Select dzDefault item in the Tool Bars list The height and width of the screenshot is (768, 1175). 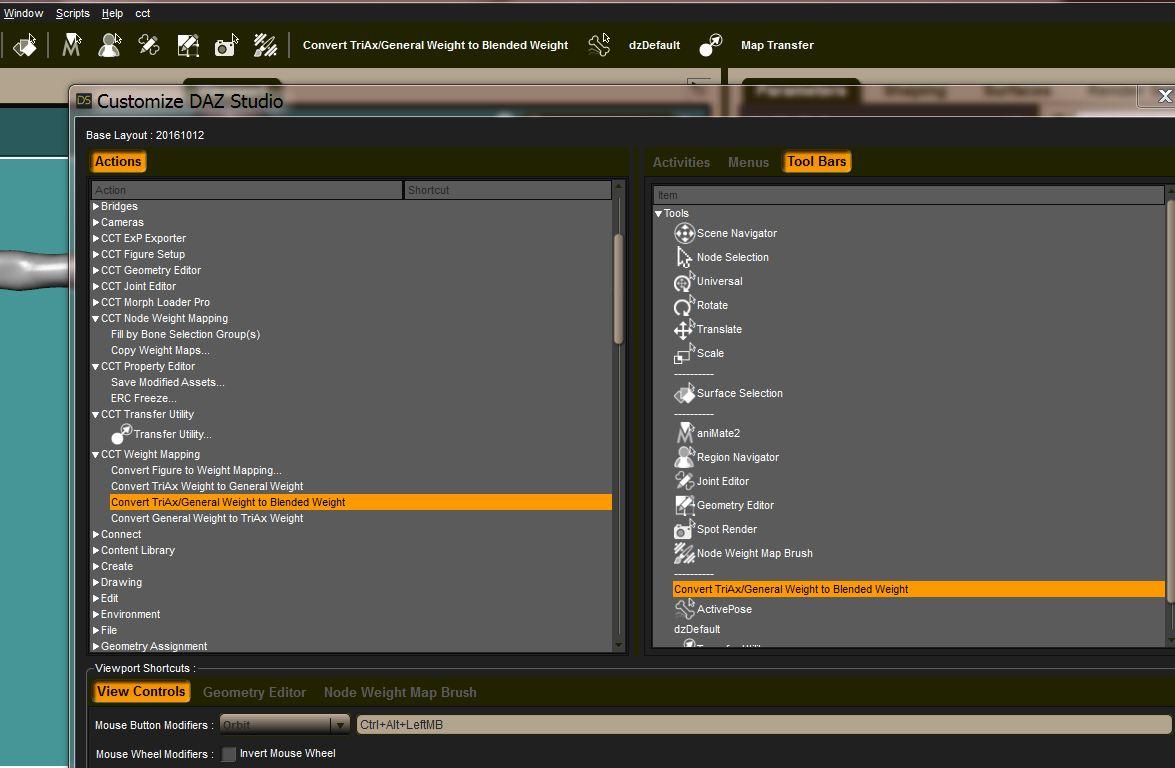(x=697, y=629)
